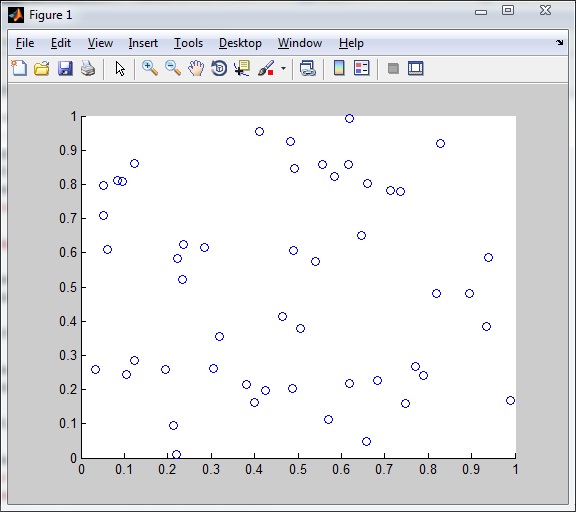The image size is (576, 512).
Task: Print the figure using printer icon
Action: [88, 68]
